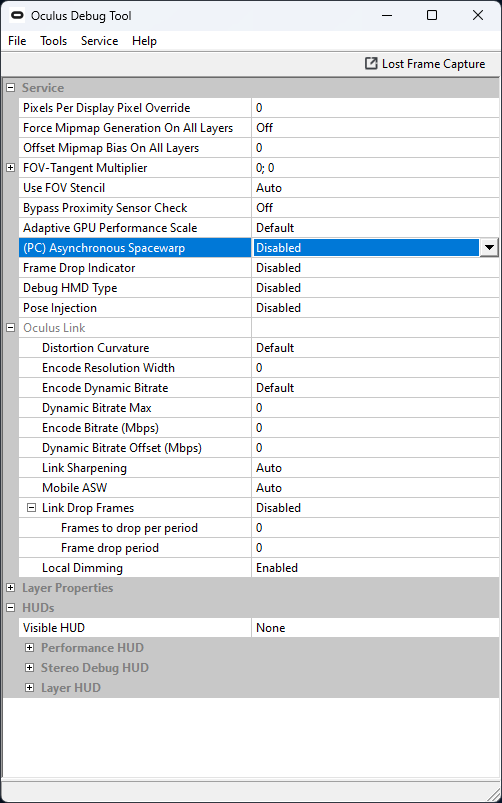Open the Asynchronous Spacewarp dropdown arrow

489,248
